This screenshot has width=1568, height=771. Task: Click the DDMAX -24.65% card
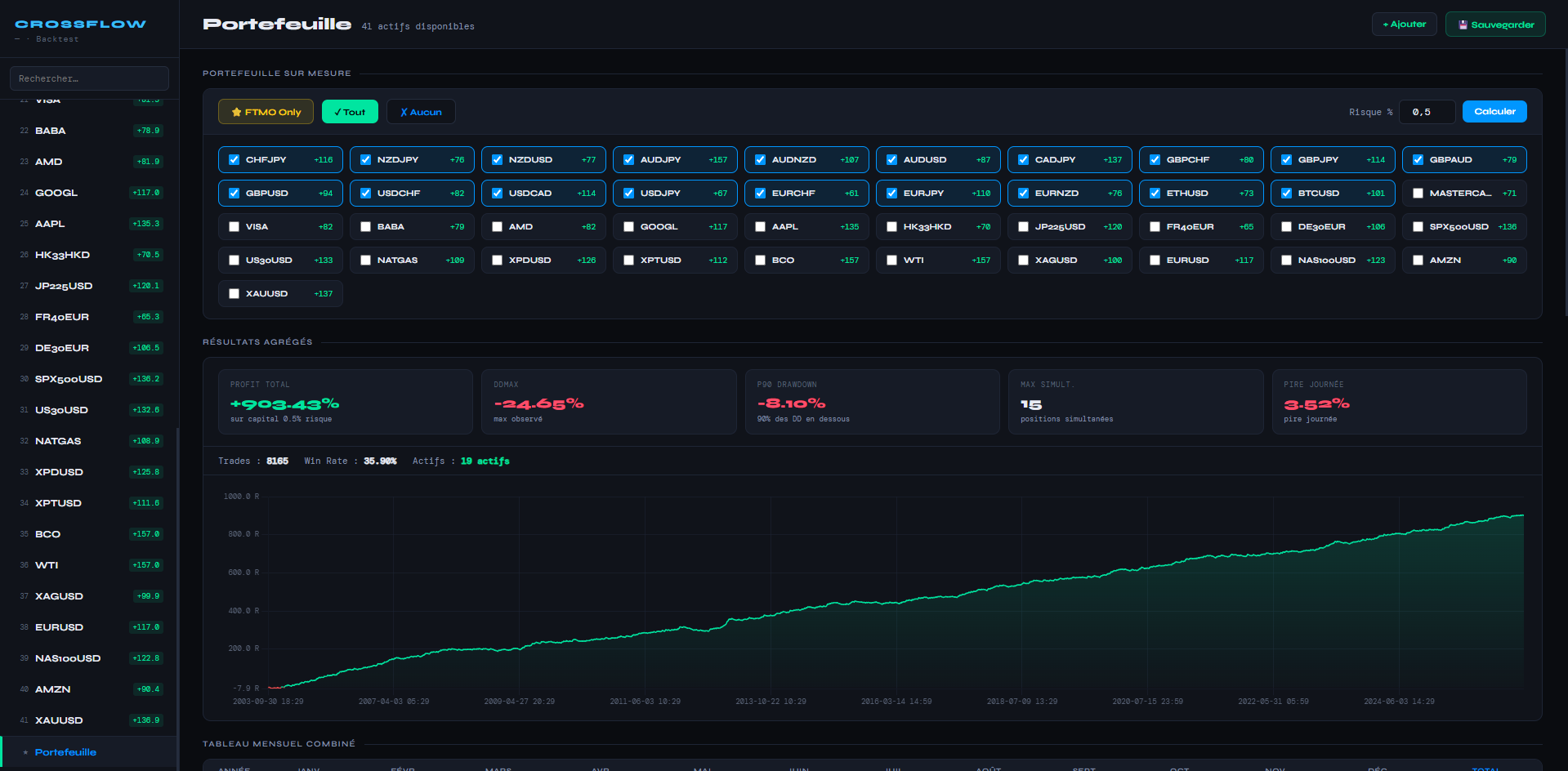coord(609,402)
